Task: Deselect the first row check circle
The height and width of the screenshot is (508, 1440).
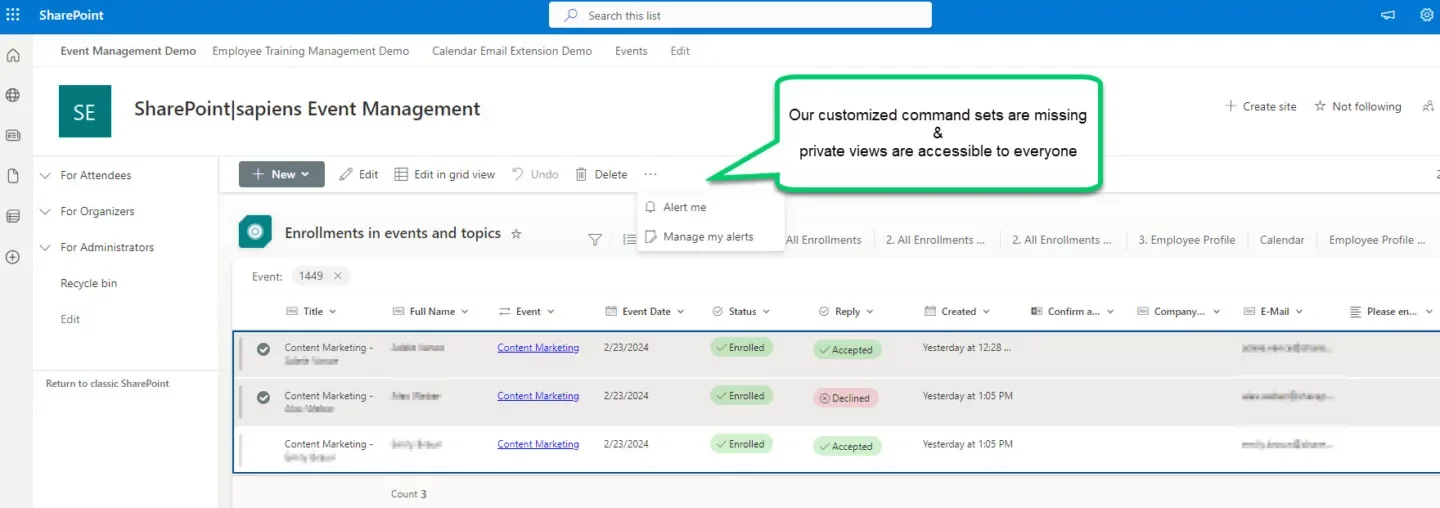Action: pyautogui.click(x=263, y=349)
